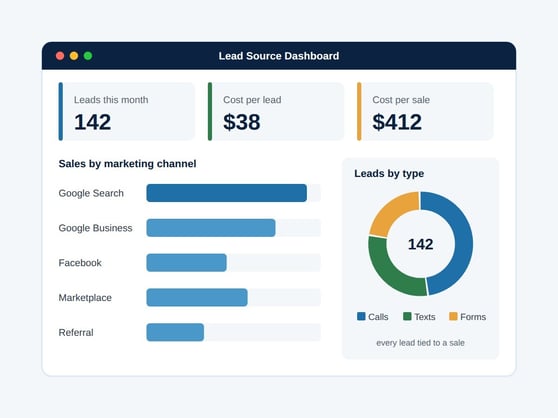Click the "Google Search" label
This screenshot has height=418, width=558.
pyautogui.click(x=91, y=193)
